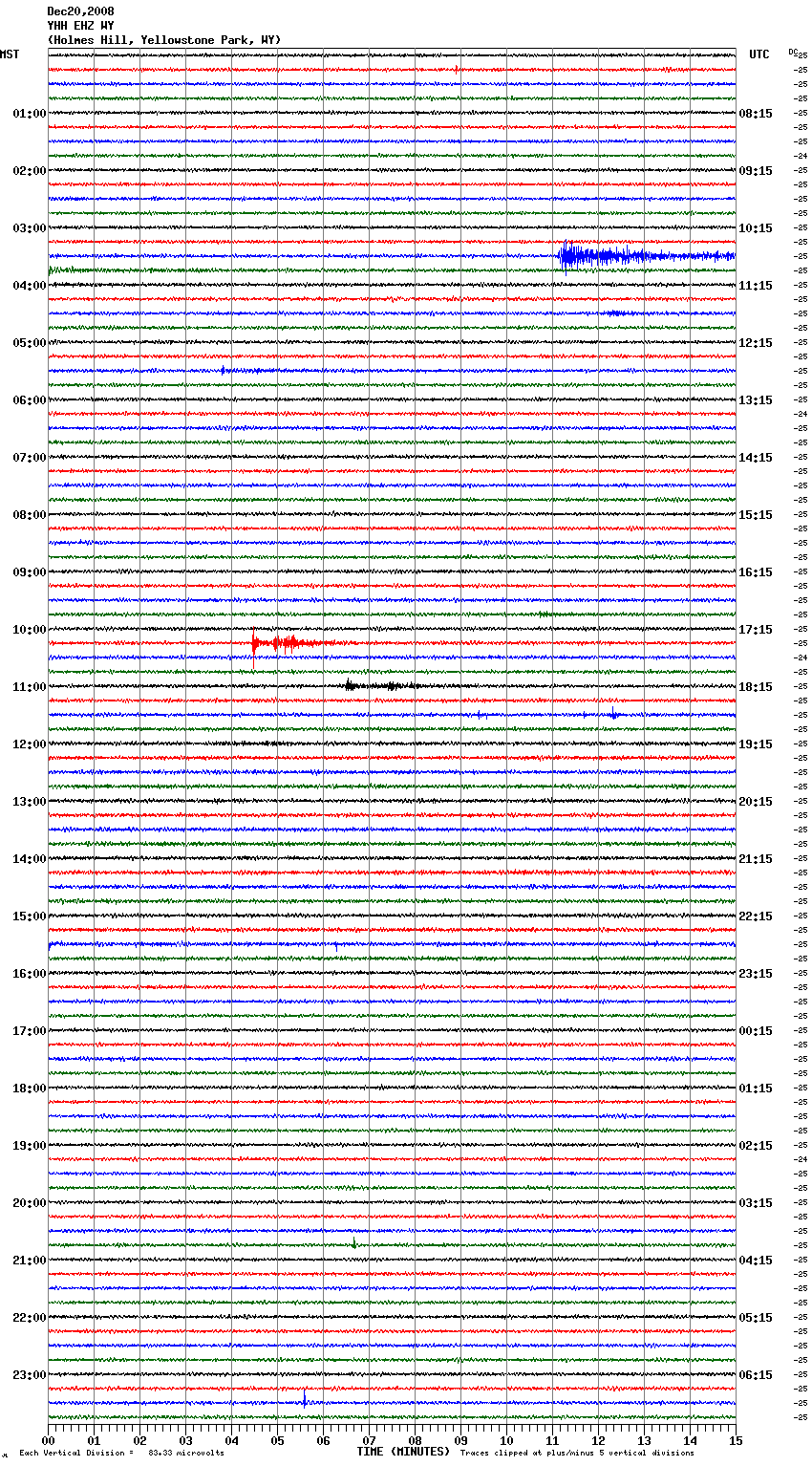Click the 08 minute axis label
The height and width of the screenshot is (1466, 812).
coord(415,1441)
